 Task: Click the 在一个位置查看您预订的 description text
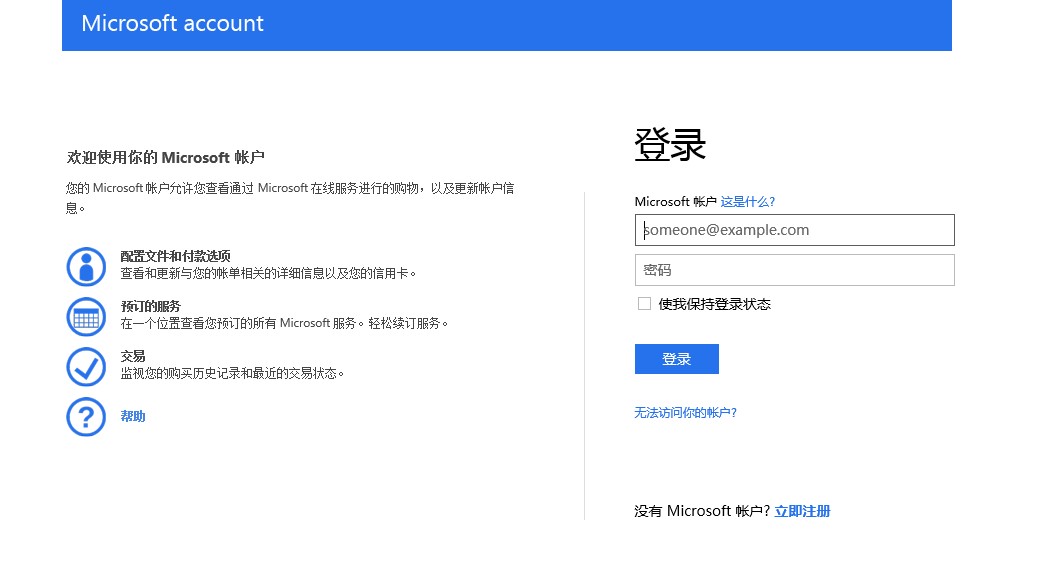point(284,323)
